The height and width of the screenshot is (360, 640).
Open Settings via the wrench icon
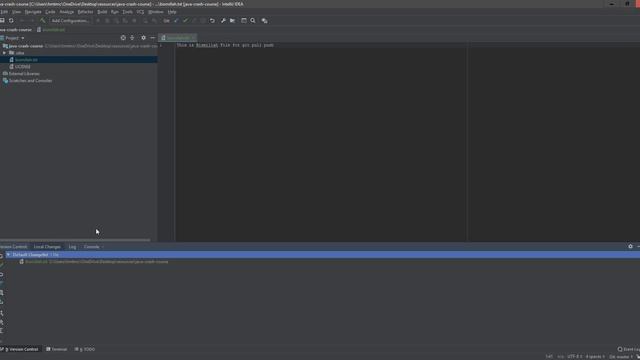(x=223, y=20)
